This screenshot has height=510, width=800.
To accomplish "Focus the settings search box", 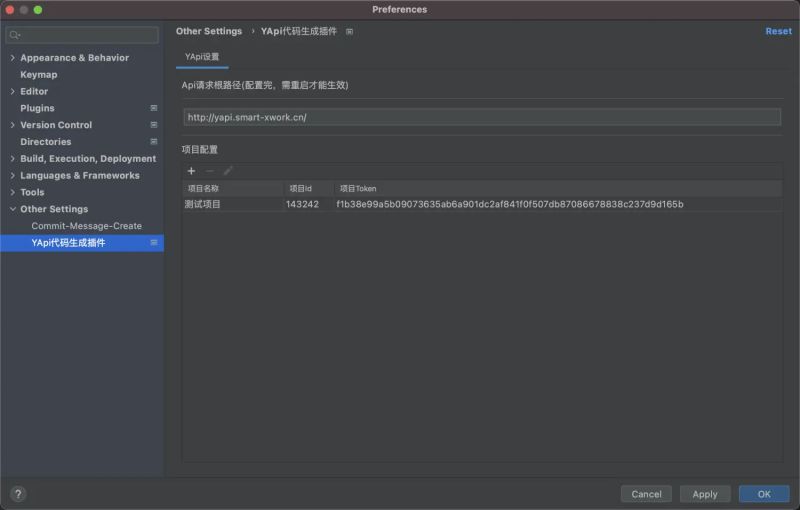I will (x=82, y=35).
